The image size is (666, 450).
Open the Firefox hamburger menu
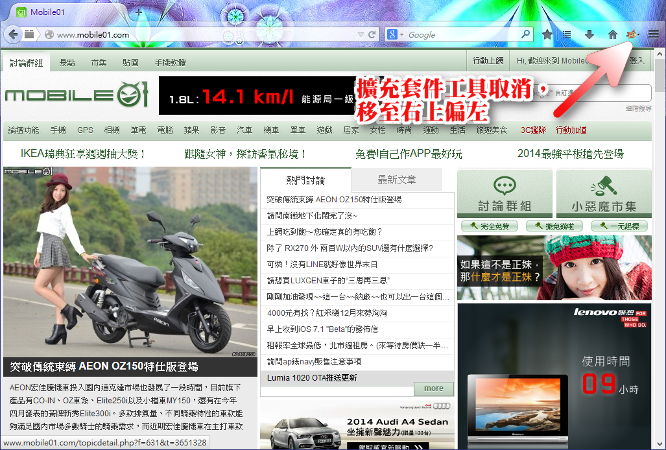[x=653, y=35]
